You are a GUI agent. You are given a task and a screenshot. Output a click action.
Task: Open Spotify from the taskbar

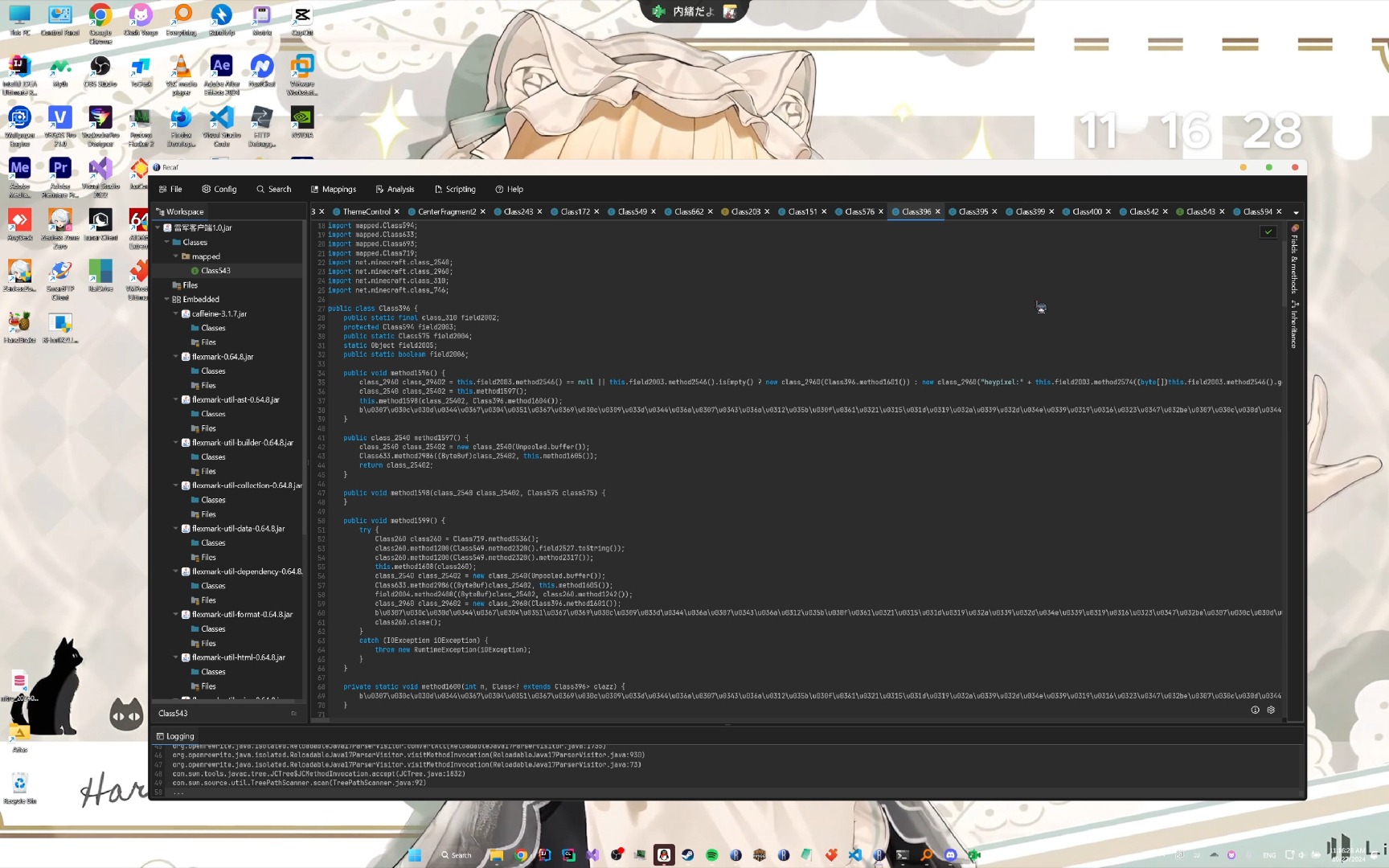(x=711, y=855)
